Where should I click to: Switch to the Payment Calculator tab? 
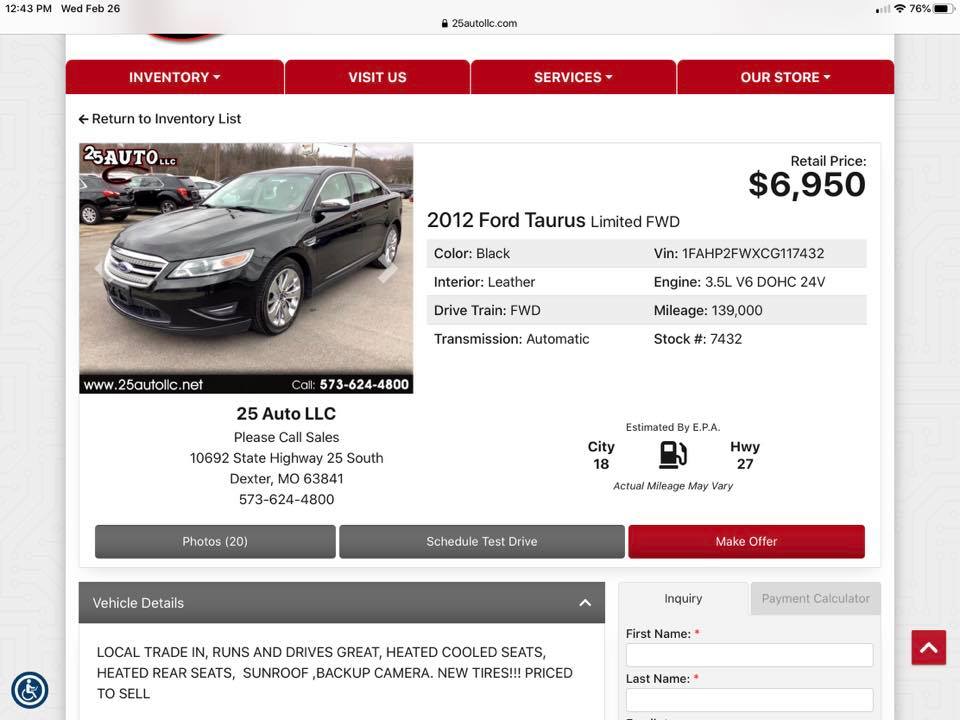point(815,598)
